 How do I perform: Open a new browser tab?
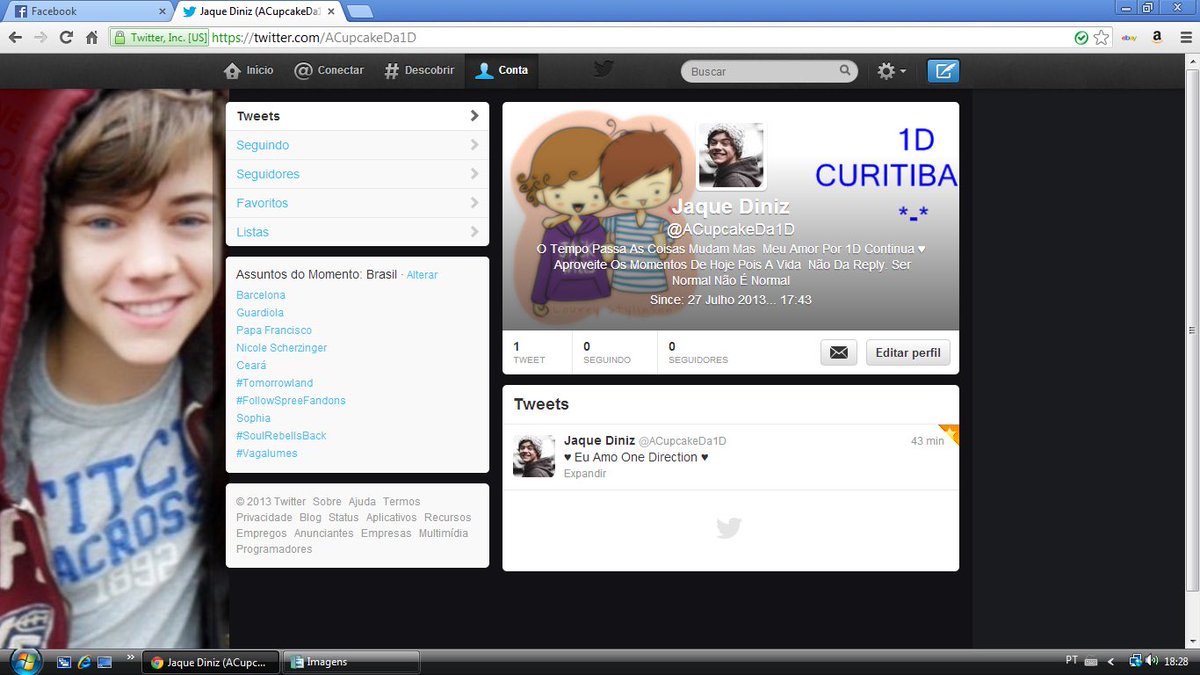pos(360,11)
